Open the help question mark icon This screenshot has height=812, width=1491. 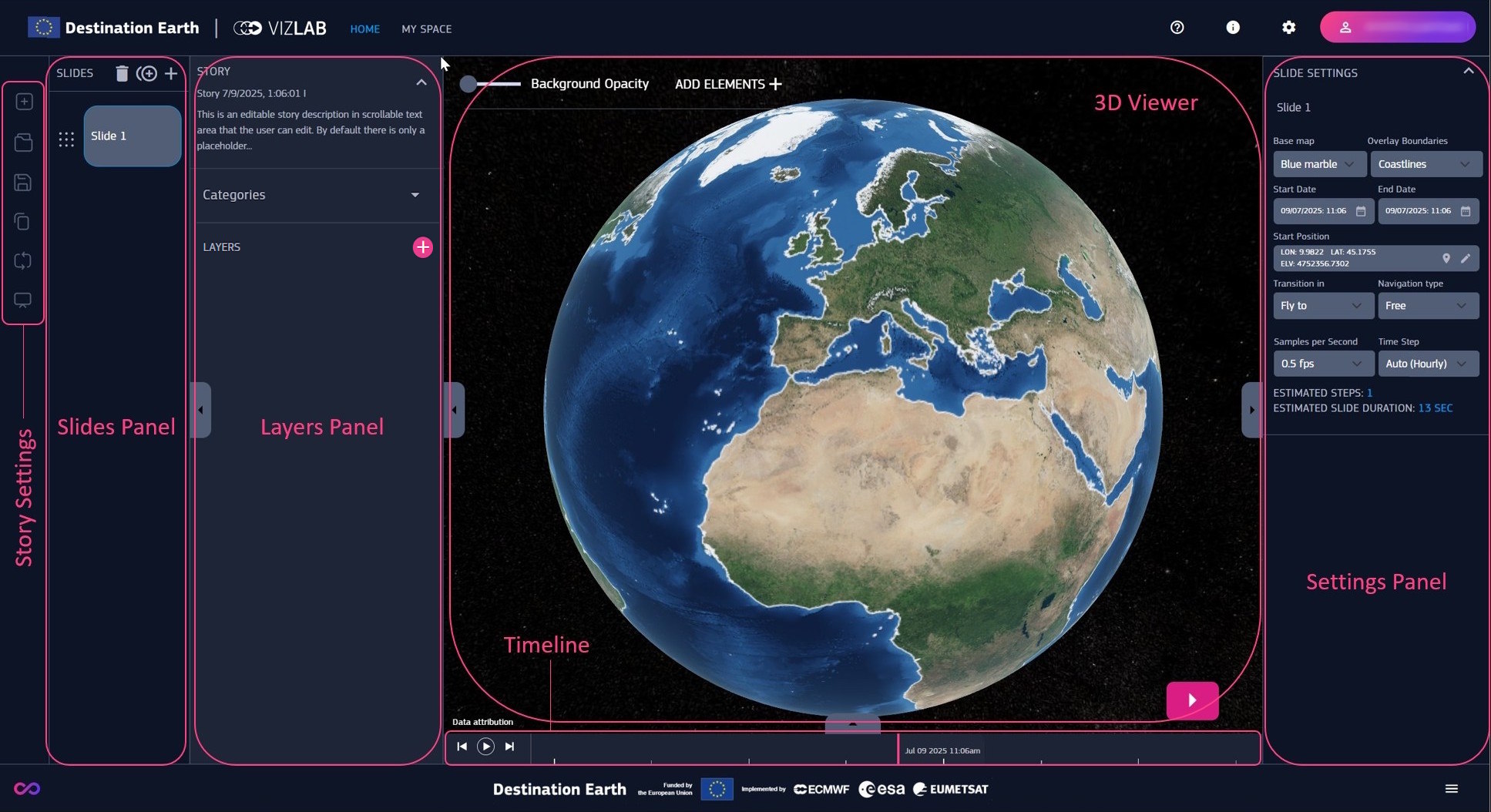point(1177,28)
